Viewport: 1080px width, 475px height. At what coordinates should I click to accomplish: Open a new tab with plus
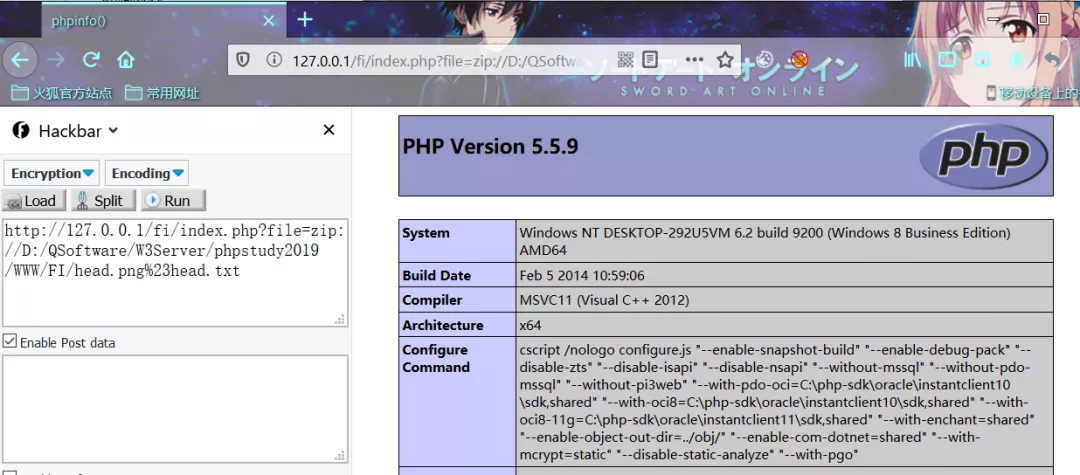click(x=304, y=20)
